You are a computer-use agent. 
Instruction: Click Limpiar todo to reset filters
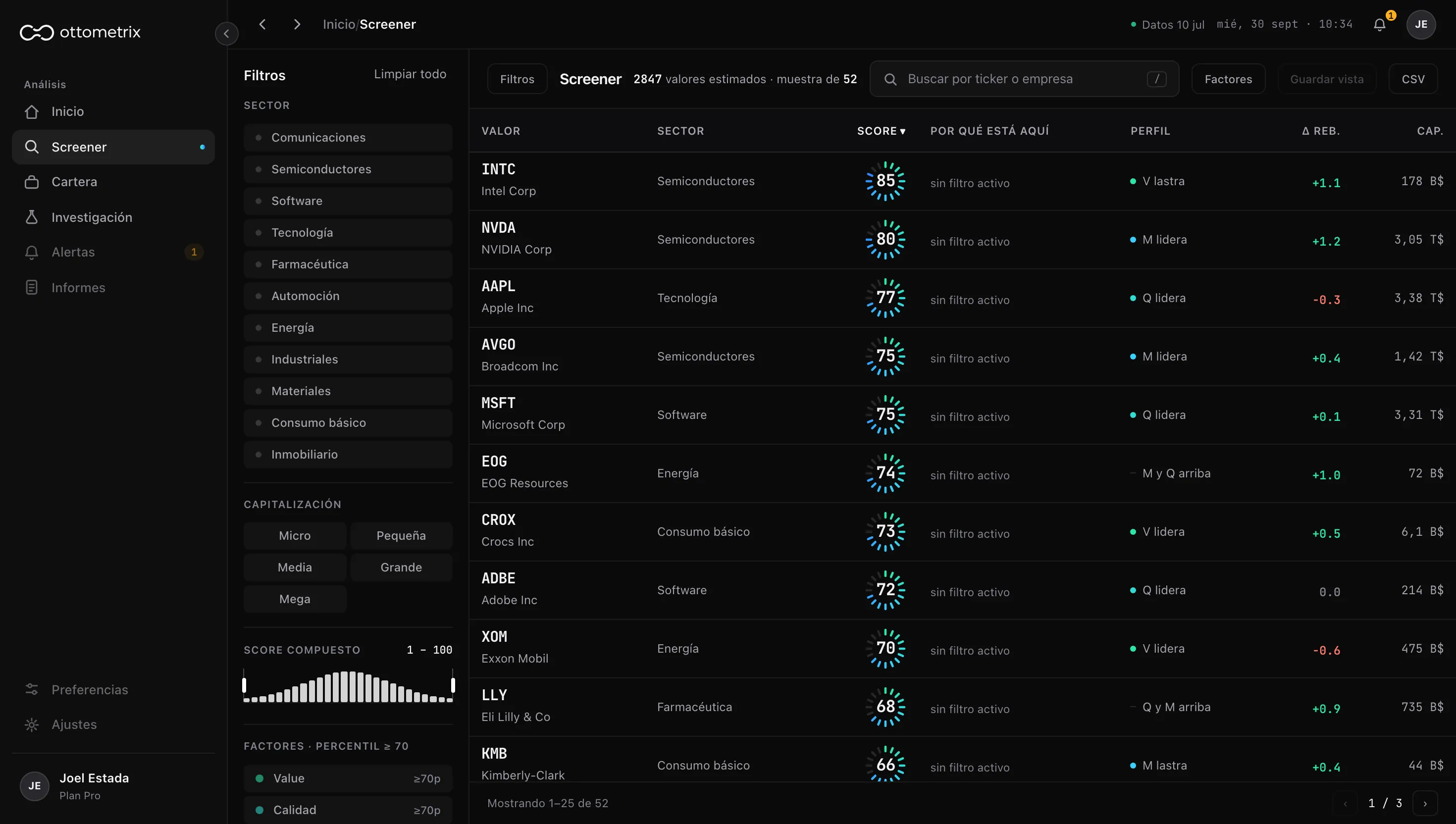pyautogui.click(x=410, y=74)
